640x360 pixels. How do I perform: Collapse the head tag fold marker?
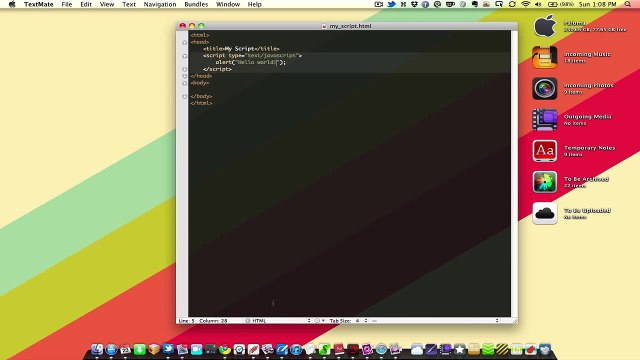tap(184, 42)
